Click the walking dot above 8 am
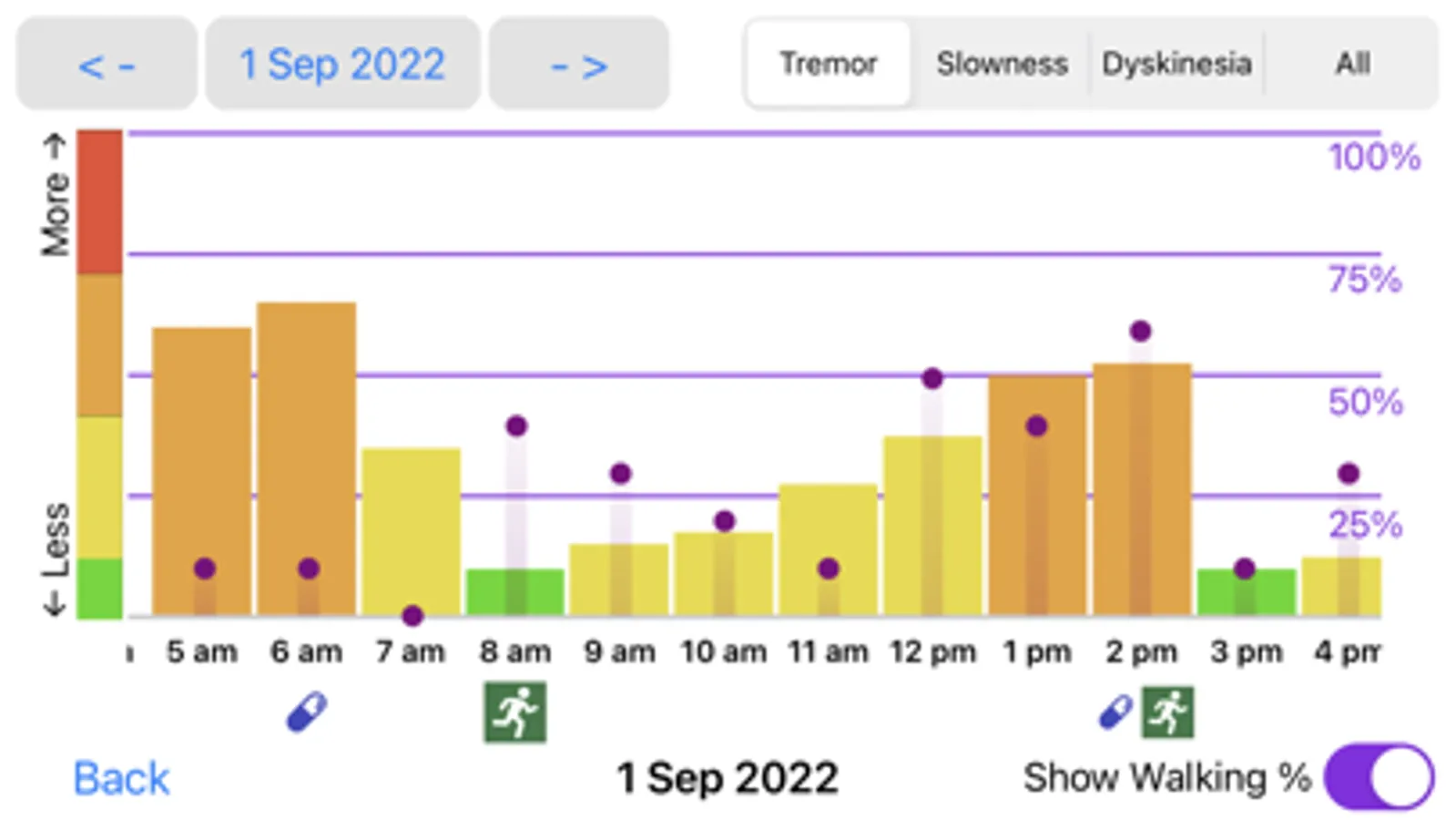1456x820 pixels. tap(516, 425)
